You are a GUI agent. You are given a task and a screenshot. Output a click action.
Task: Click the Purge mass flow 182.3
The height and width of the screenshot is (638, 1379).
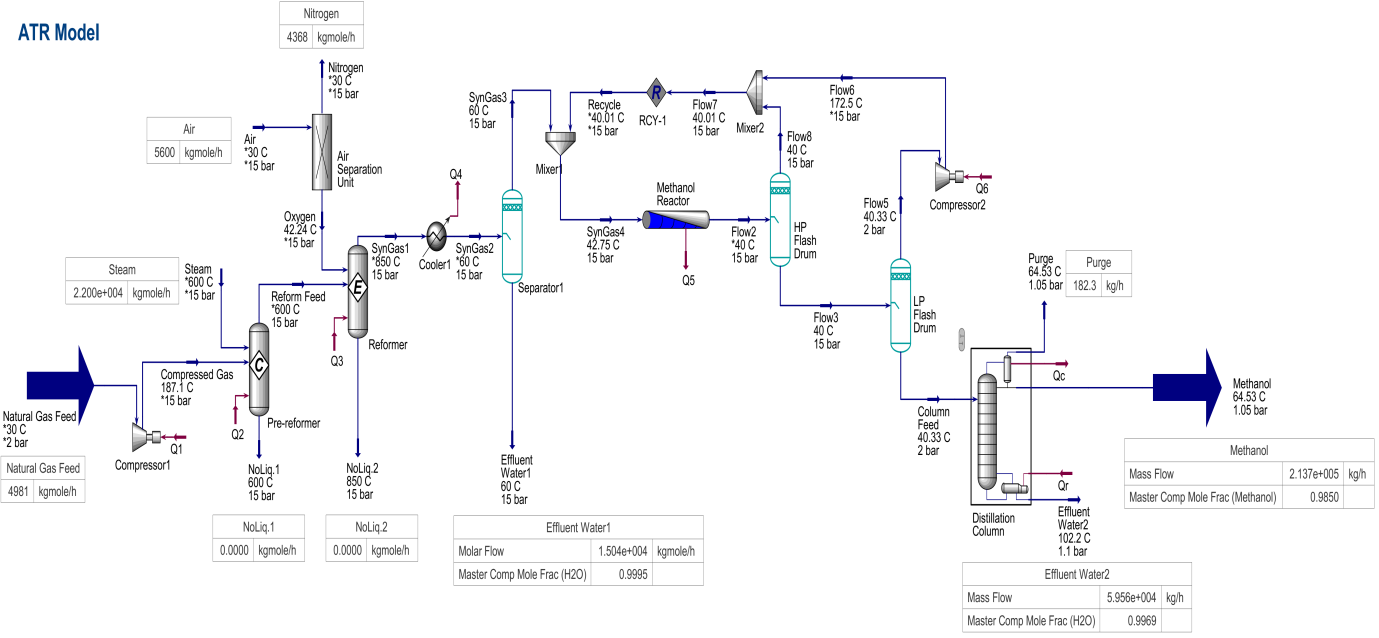point(1084,285)
